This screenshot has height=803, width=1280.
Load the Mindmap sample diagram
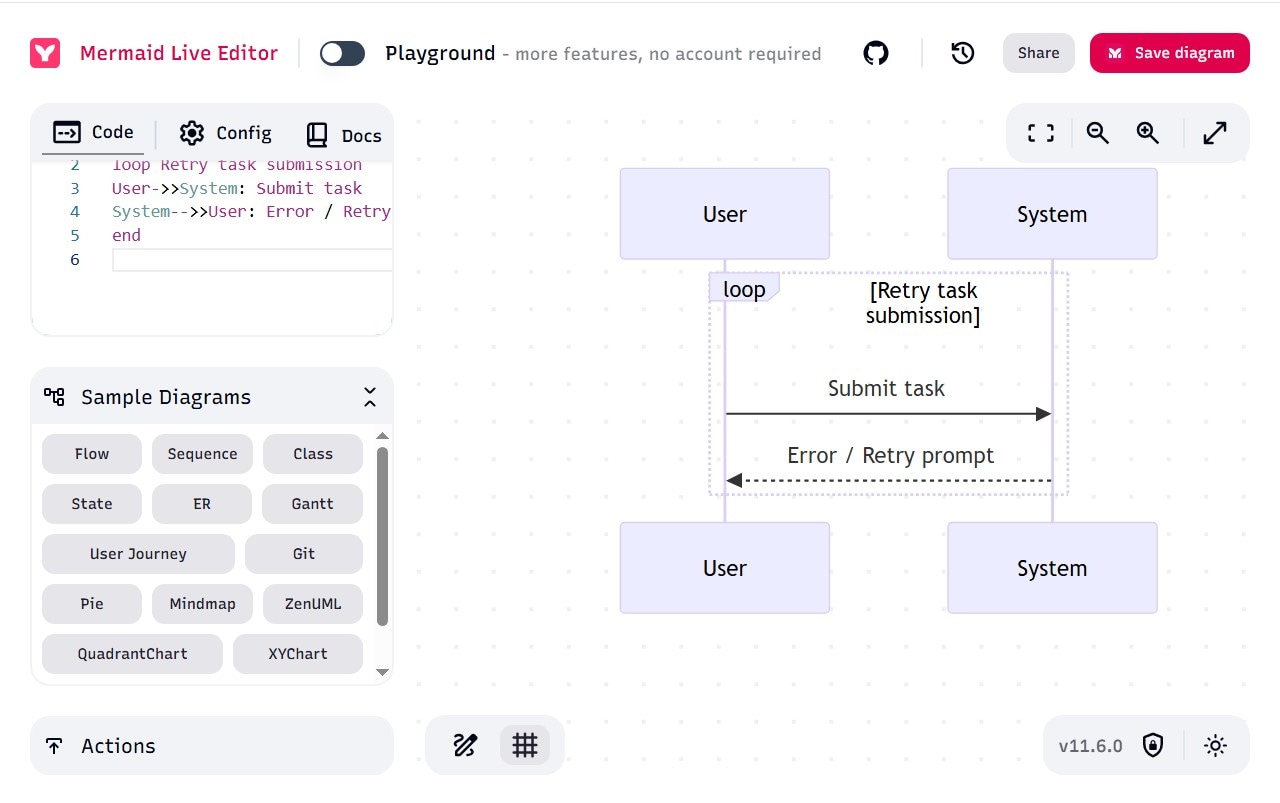click(x=202, y=604)
